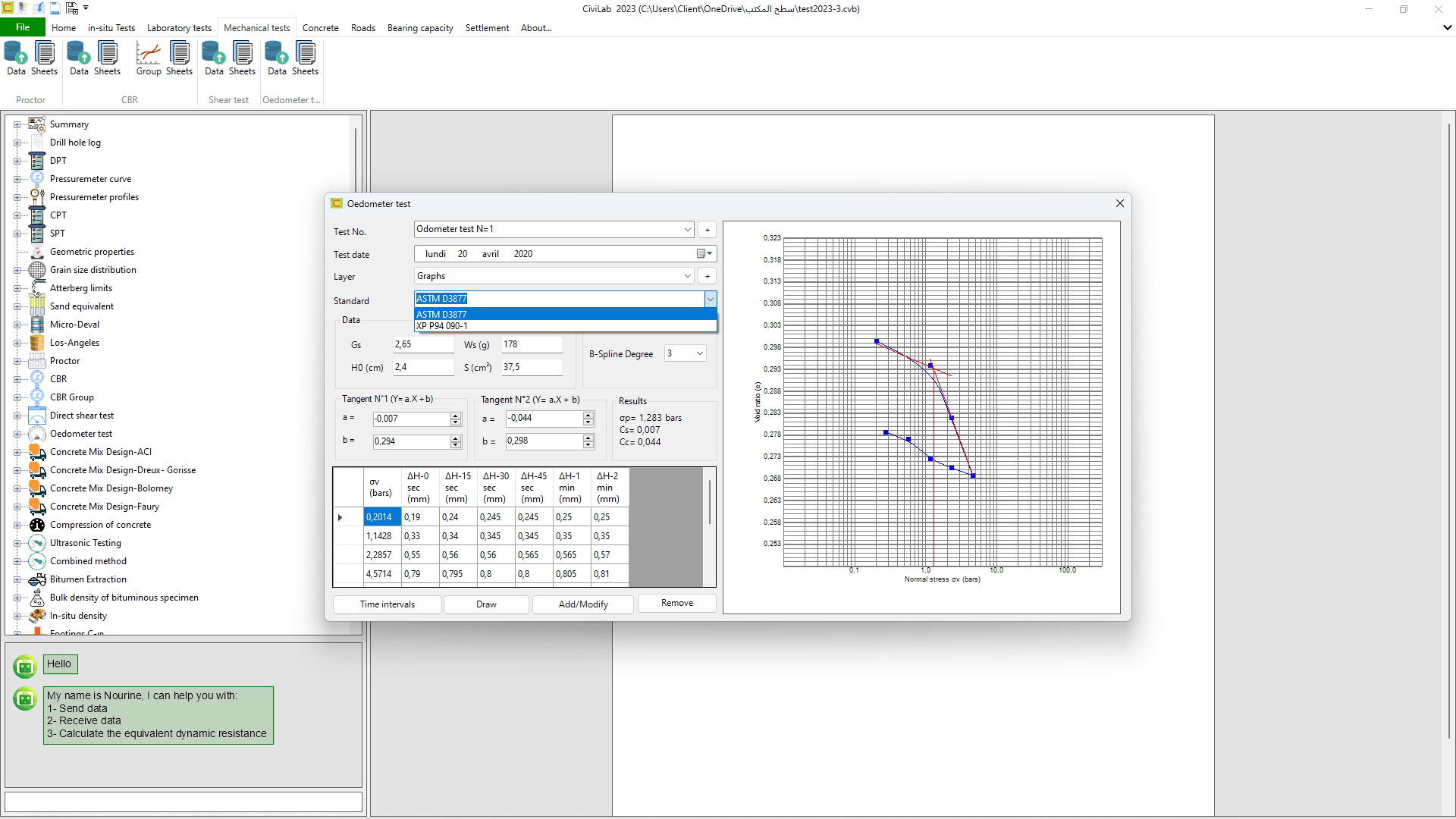Click the robot assistant icon beside Hello message
The width and height of the screenshot is (1456, 819).
25,666
